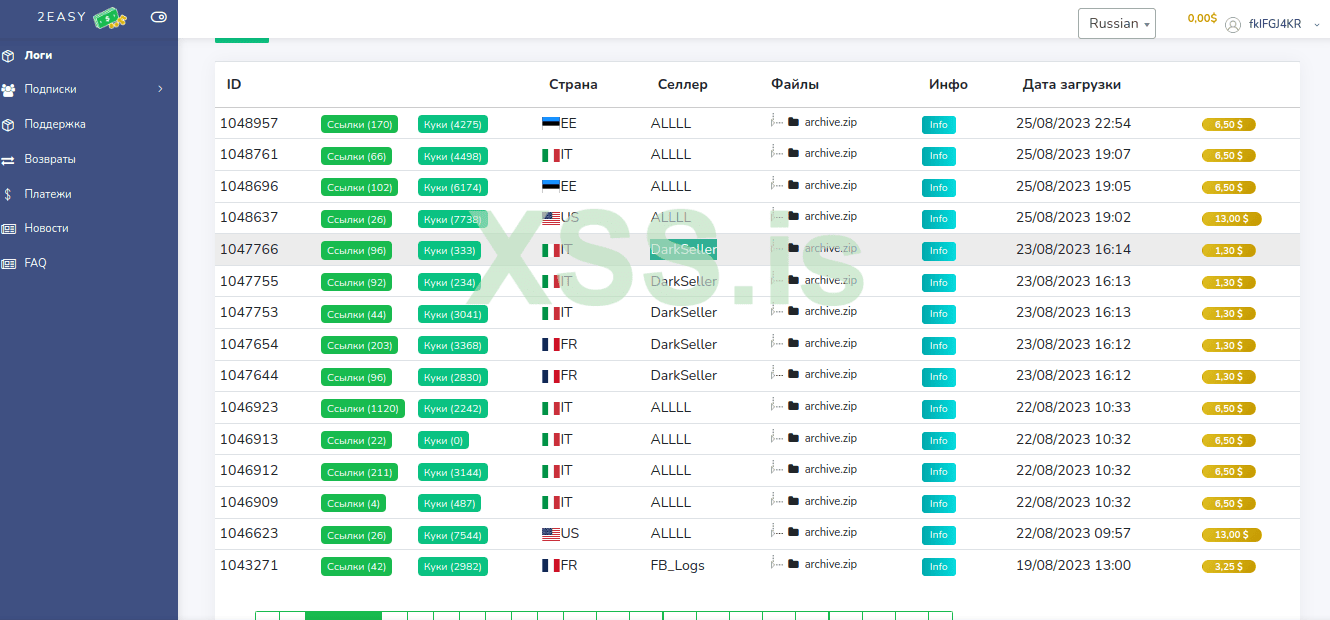Click Ссылки (4) for log 1046909

(x=353, y=503)
